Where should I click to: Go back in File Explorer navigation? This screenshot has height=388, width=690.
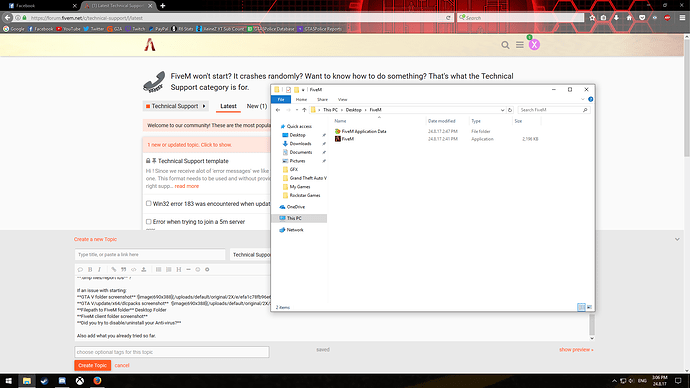coord(278,110)
